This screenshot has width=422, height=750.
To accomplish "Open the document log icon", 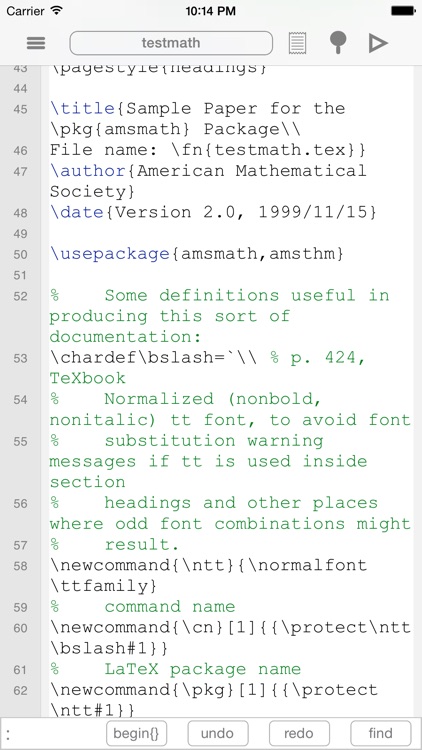I will click(298, 43).
